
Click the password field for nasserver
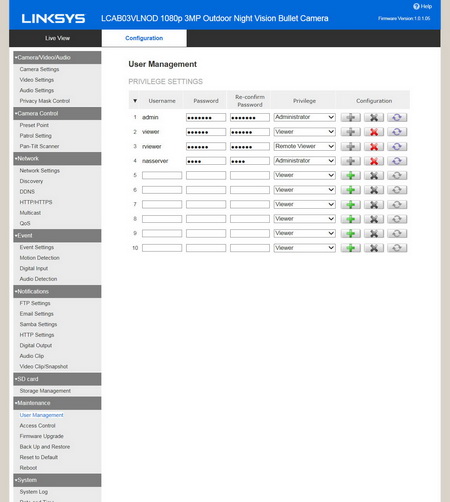(206, 161)
